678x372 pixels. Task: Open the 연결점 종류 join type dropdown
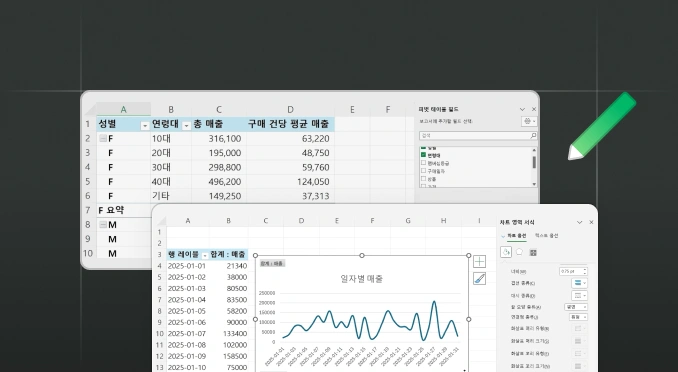[x=578, y=317]
